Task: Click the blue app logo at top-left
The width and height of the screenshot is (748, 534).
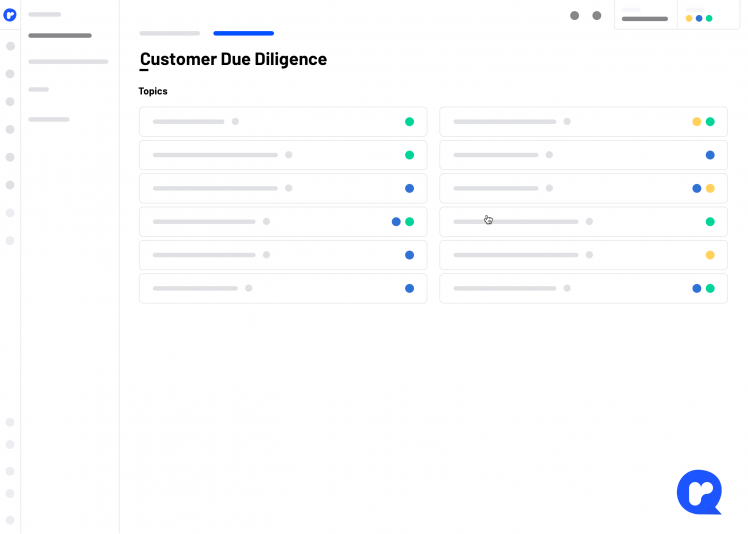Action: [10, 15]
